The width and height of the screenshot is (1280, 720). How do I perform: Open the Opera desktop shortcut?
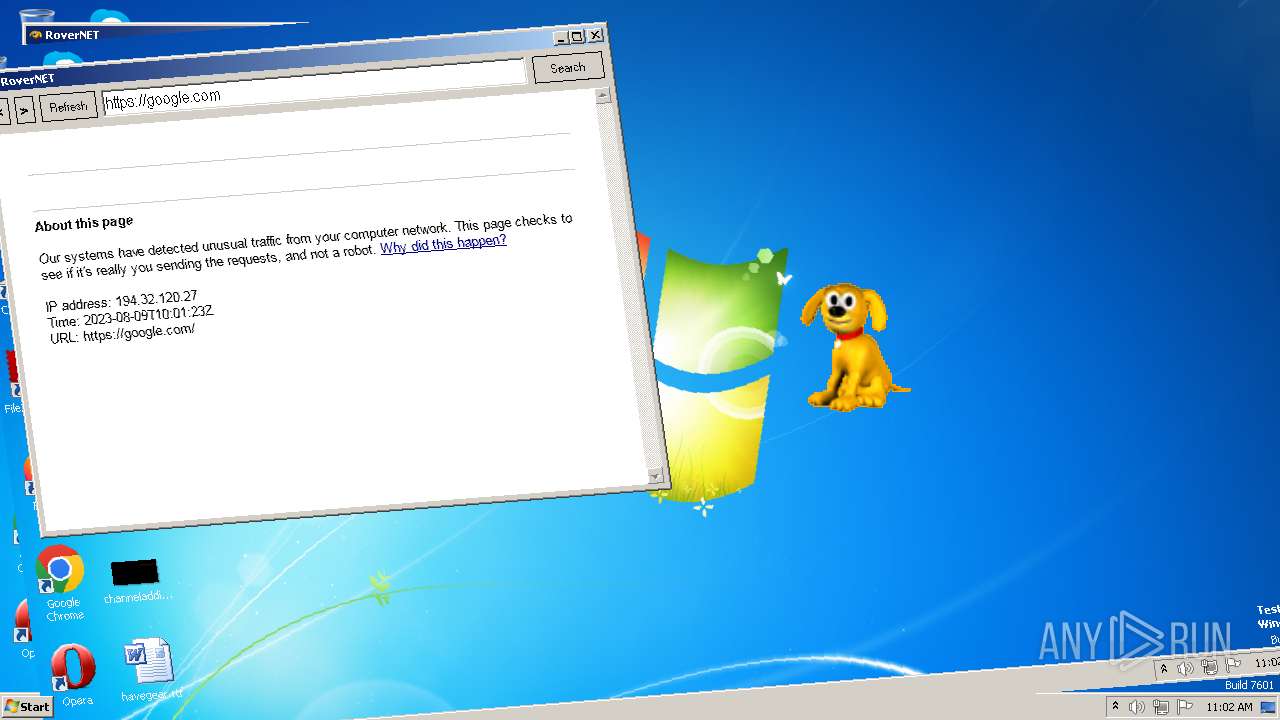[75, 675]
